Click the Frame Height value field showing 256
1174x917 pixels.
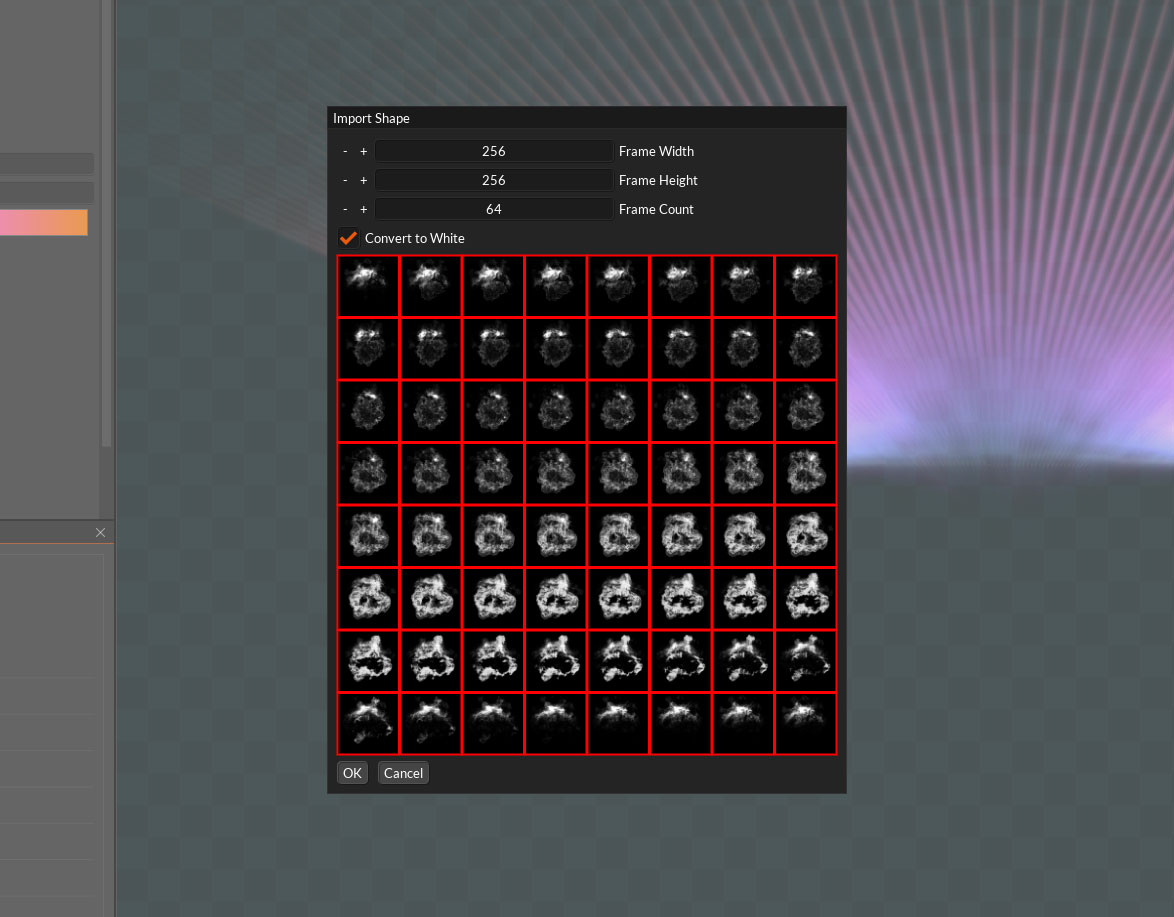493,180
